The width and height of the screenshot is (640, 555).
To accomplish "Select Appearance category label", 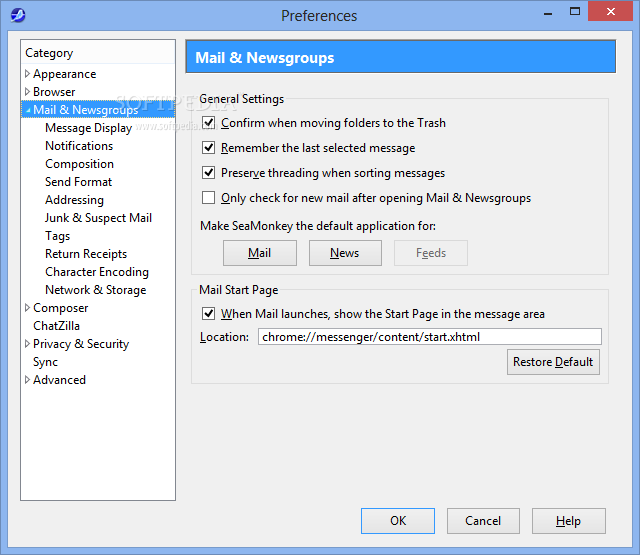I will pos(64,74).
